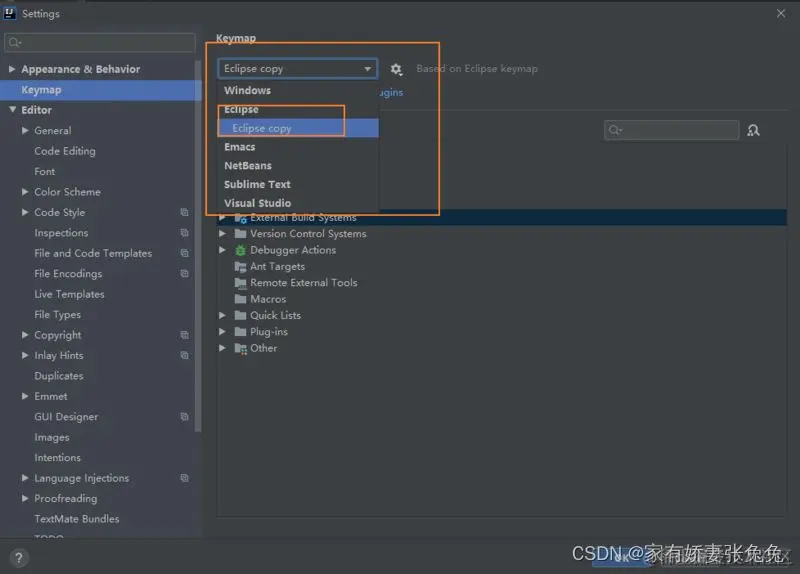Select Eclipse keymap from list
Image resolution: width=800 pixels, height=574 pixels.
(298, 109)
